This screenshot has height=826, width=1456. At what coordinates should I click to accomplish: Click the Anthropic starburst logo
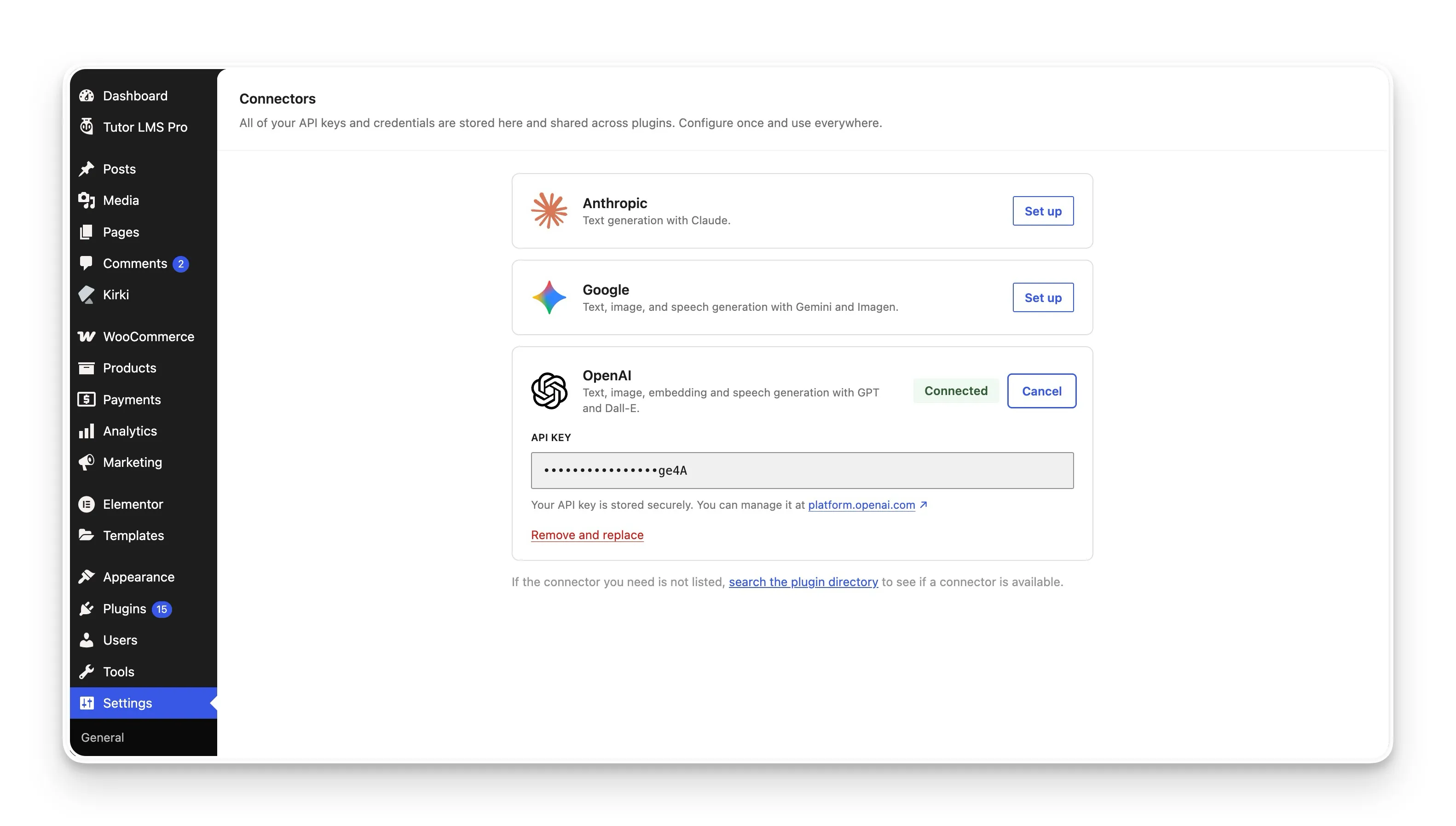(549, 210)
